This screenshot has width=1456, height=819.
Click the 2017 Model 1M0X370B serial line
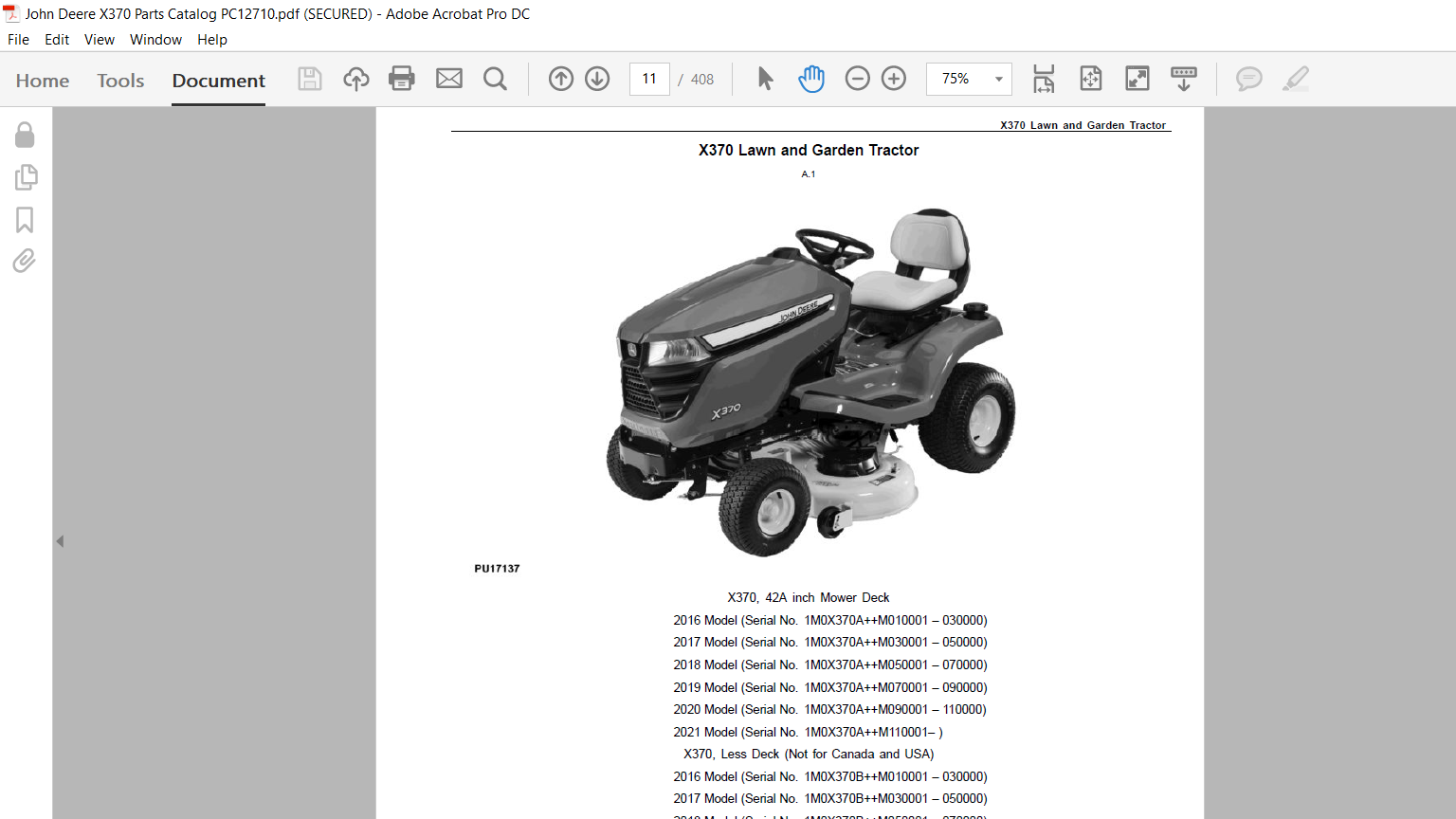(830, 798)
